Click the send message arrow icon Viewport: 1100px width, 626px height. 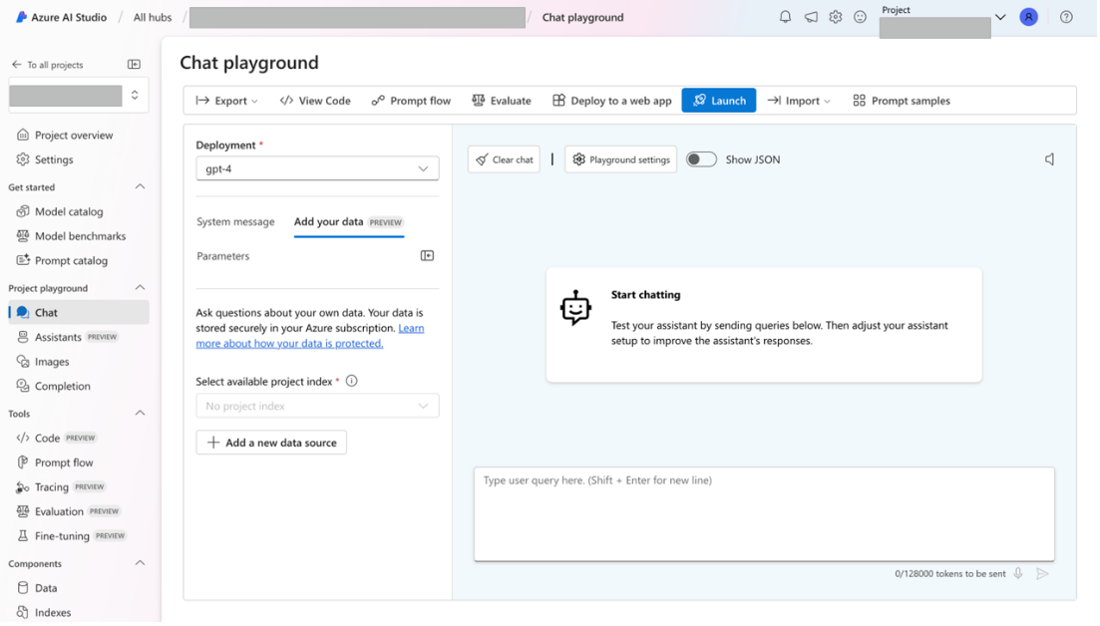(1043, 573)
